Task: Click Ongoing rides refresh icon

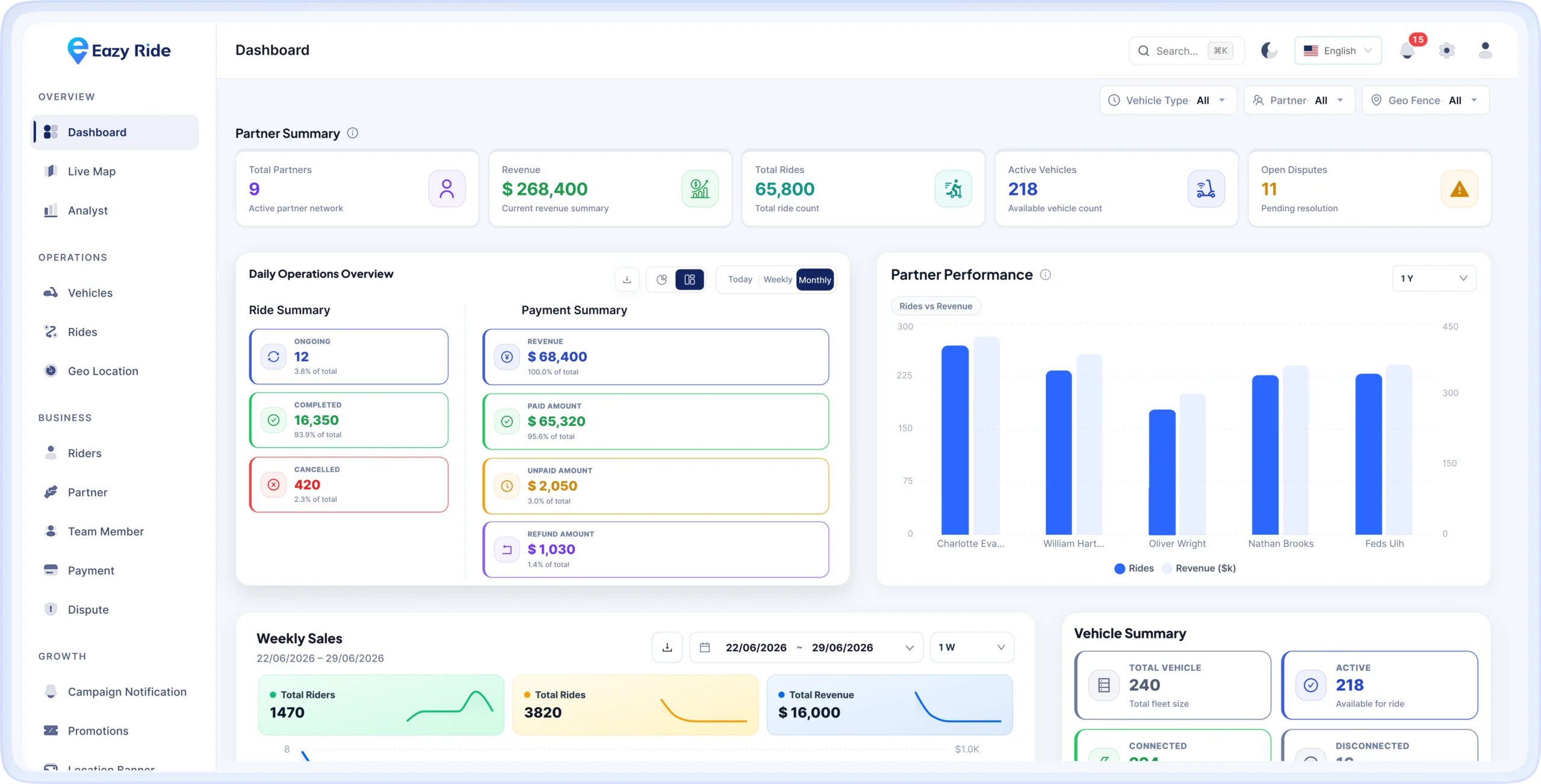Action: [x=273, y=357]
